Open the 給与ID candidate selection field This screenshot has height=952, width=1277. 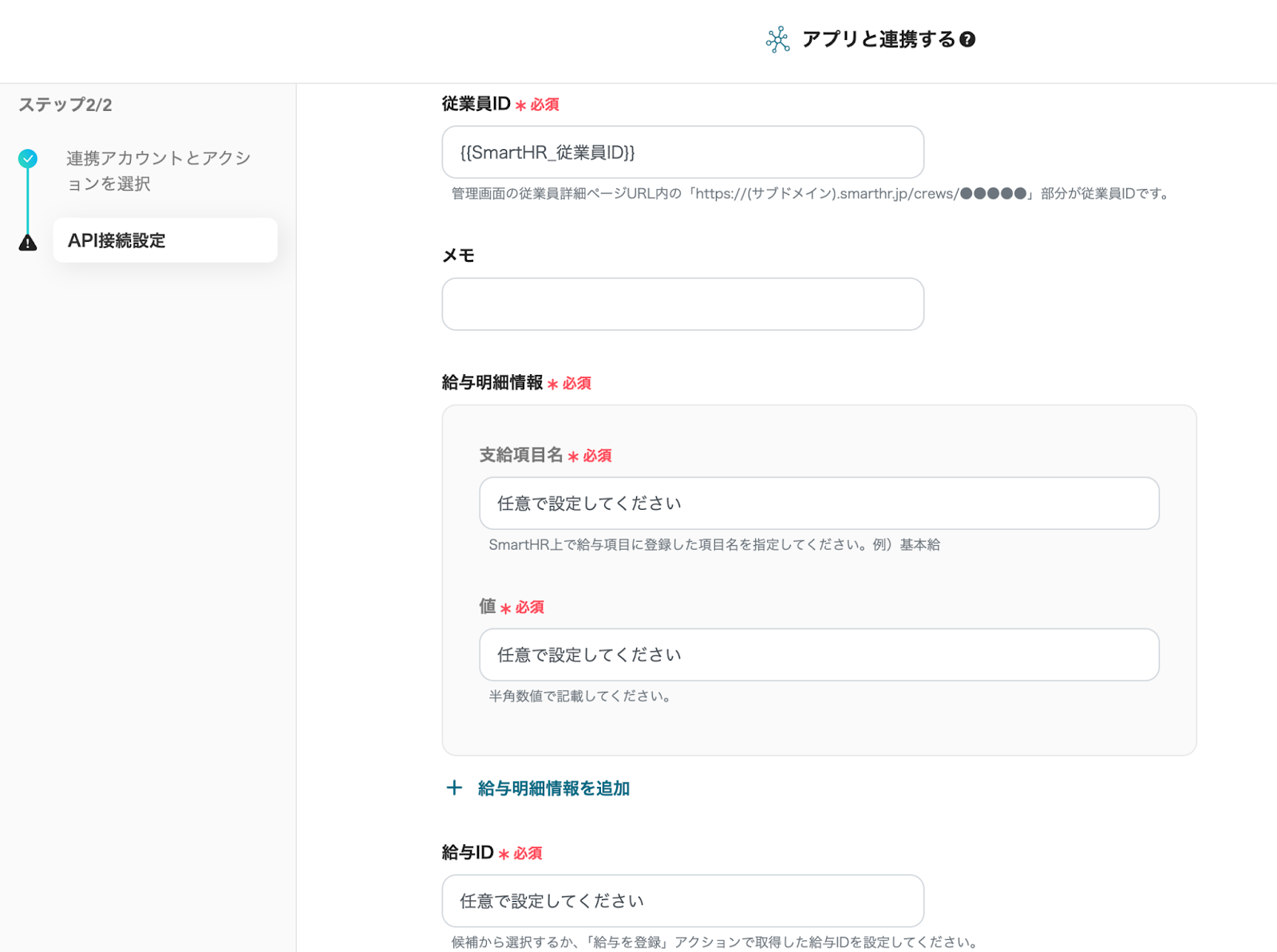click(x=682, y=901)
